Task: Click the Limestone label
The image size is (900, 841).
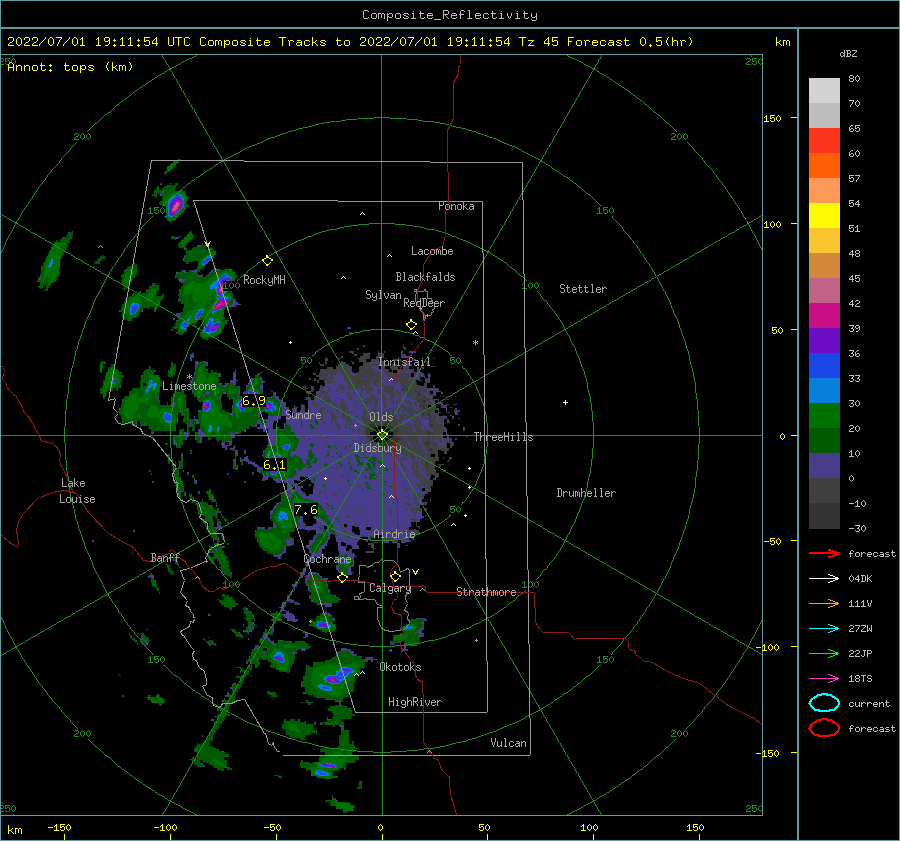Action: pos(189,386)
